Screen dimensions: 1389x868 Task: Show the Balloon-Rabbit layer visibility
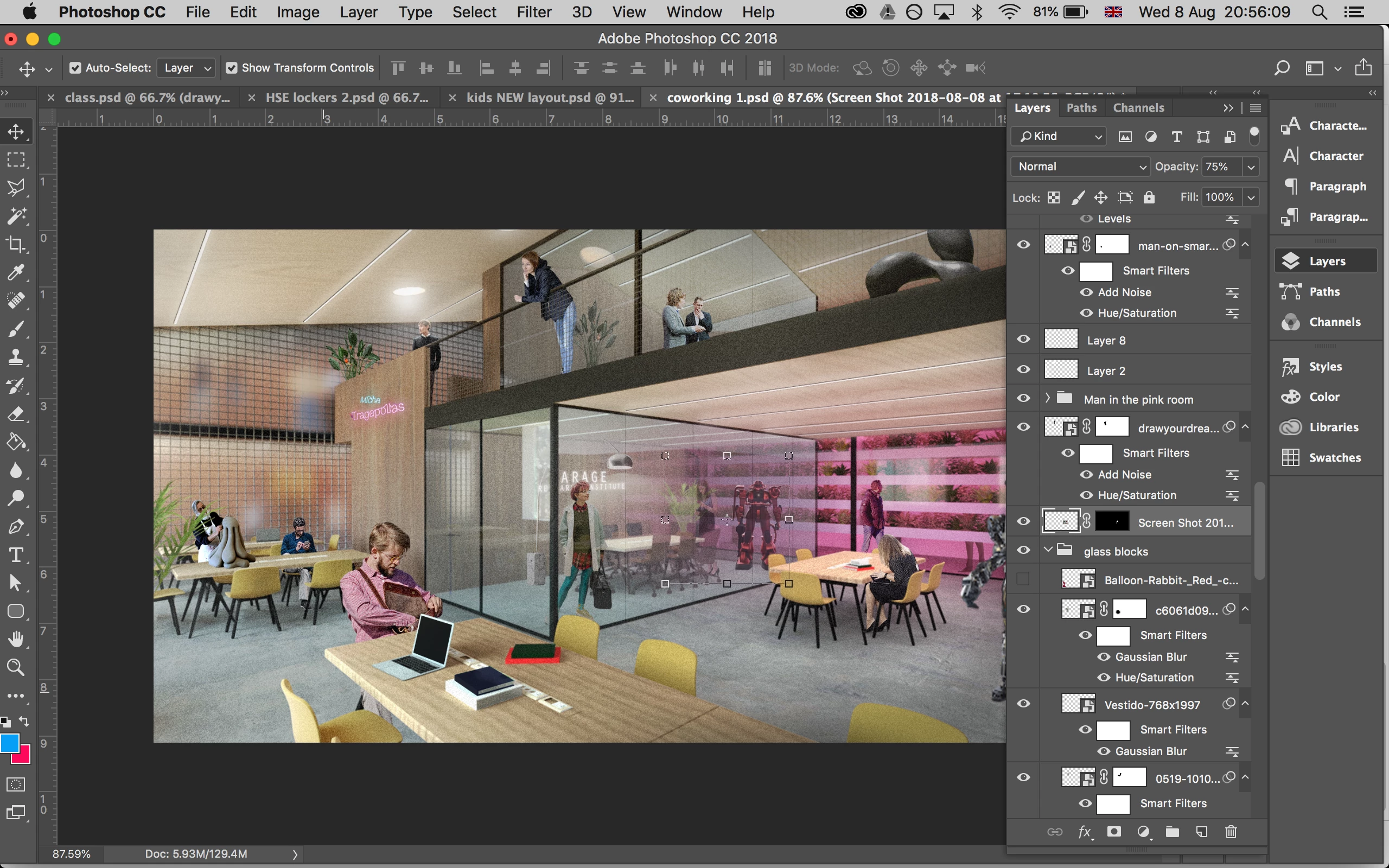1023,579
